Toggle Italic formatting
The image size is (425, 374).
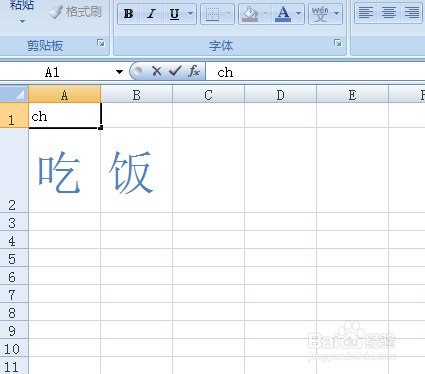point(152,14)
